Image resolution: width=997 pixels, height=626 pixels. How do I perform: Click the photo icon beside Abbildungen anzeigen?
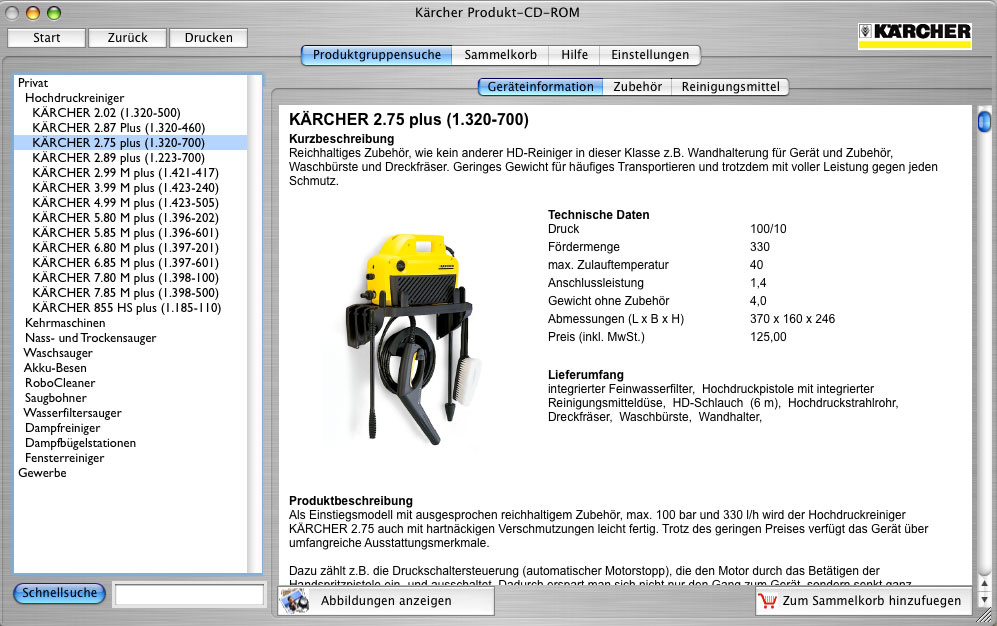tap(295, 601)
